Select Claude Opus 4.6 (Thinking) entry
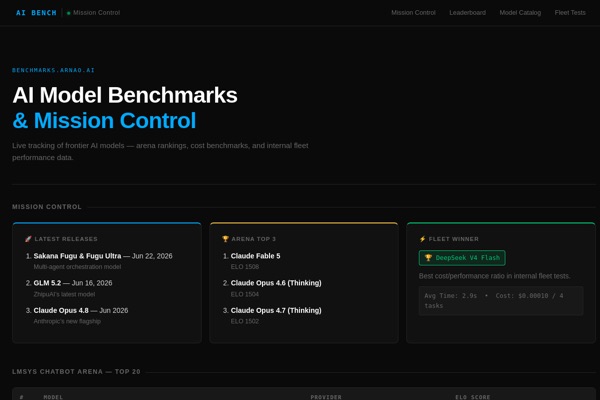Viewport: 600px width, 400px height. [276, 283]
